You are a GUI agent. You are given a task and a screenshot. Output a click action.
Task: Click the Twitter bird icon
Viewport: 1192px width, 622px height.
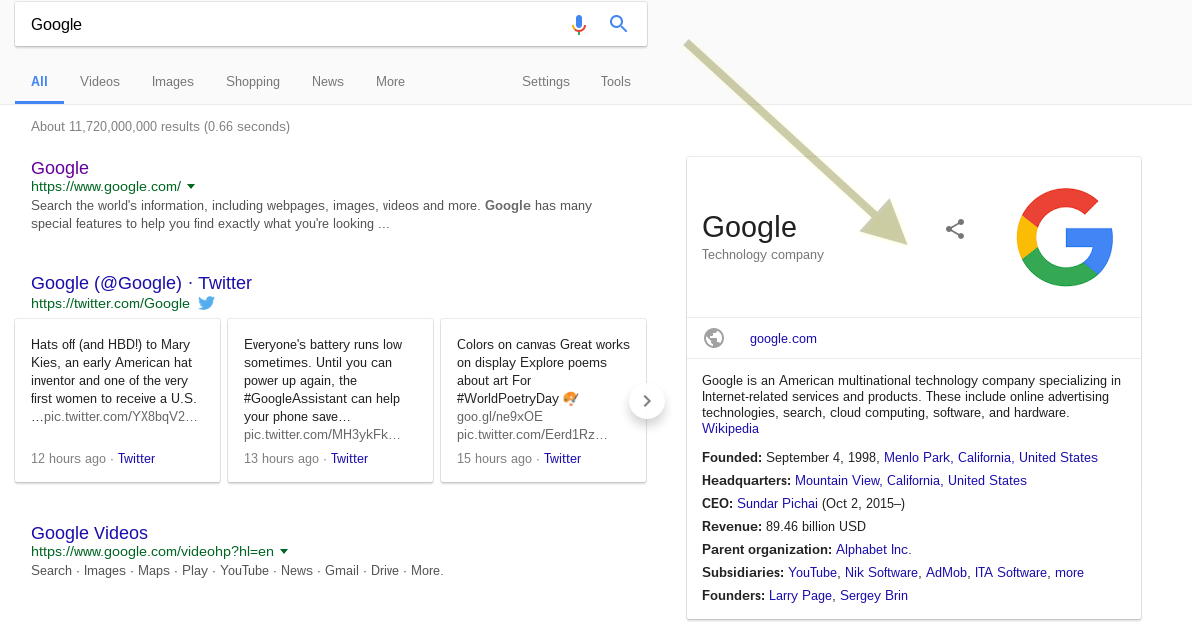point(206,303)
